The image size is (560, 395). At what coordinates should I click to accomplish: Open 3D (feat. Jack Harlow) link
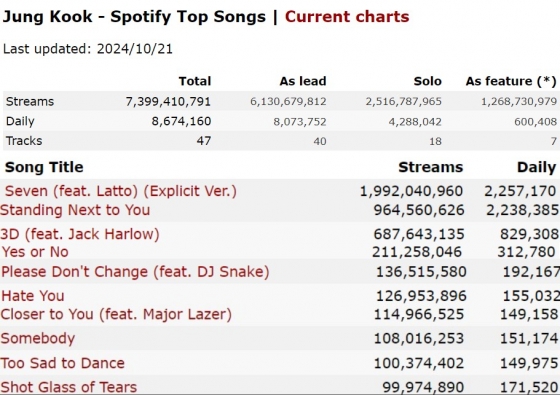pos(80,234)
